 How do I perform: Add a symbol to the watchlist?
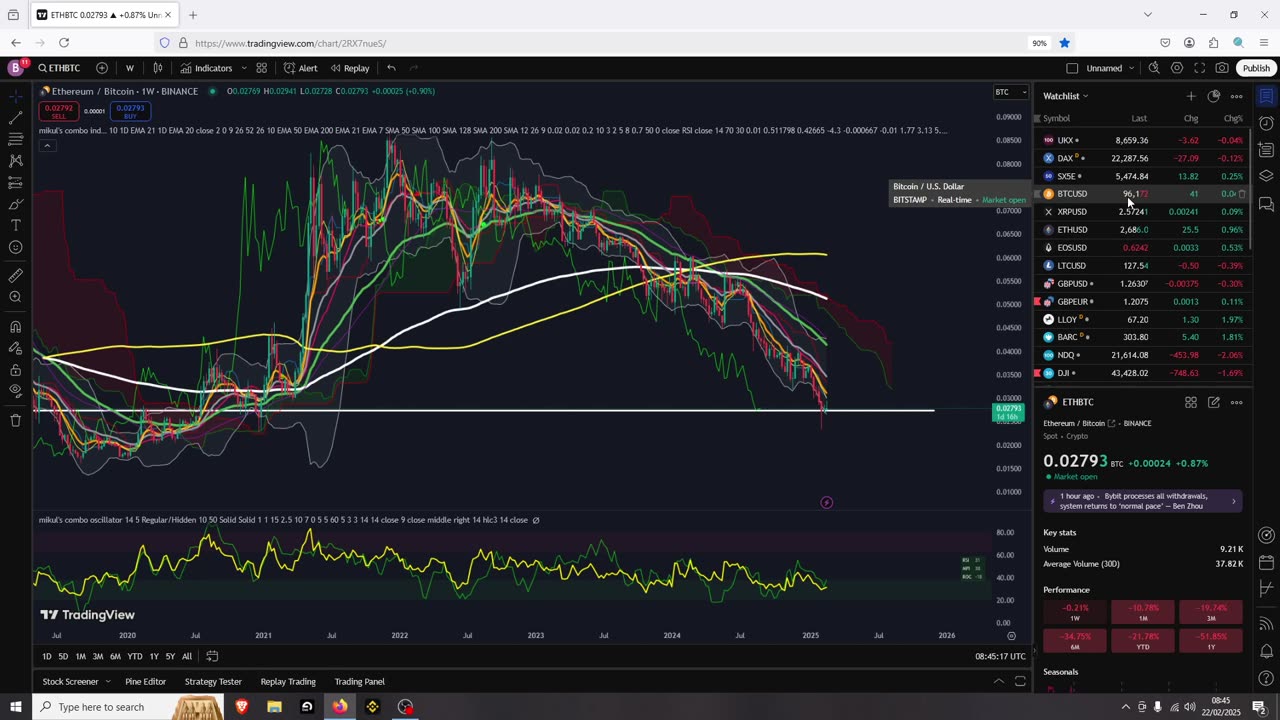click(1191, 96)
